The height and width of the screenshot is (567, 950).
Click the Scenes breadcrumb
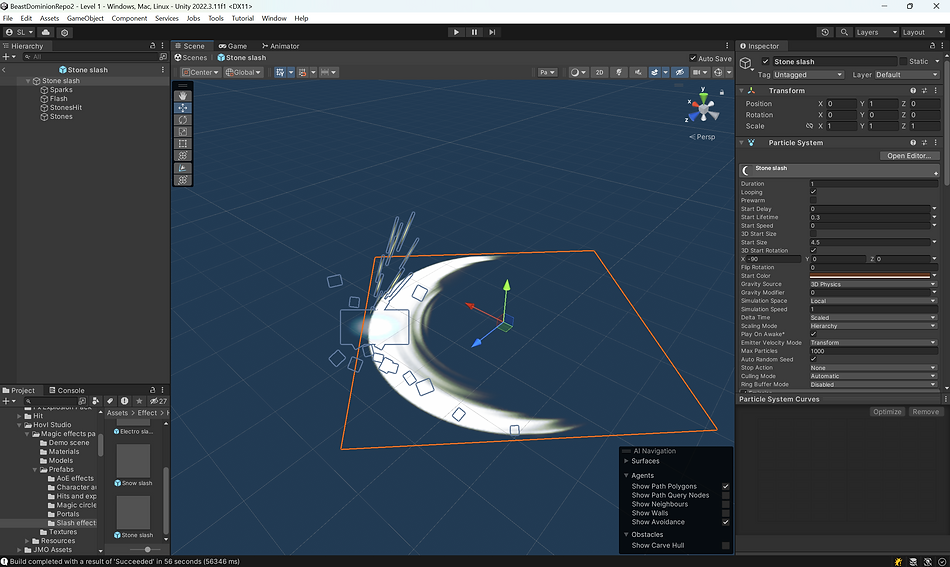[x=191, y=58]
